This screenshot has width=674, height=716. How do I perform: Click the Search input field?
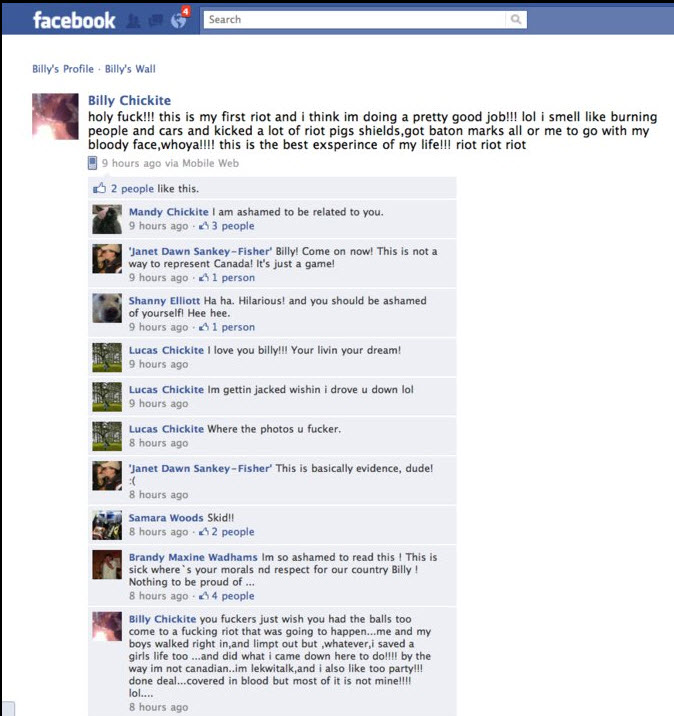click(x=354, y=19)
